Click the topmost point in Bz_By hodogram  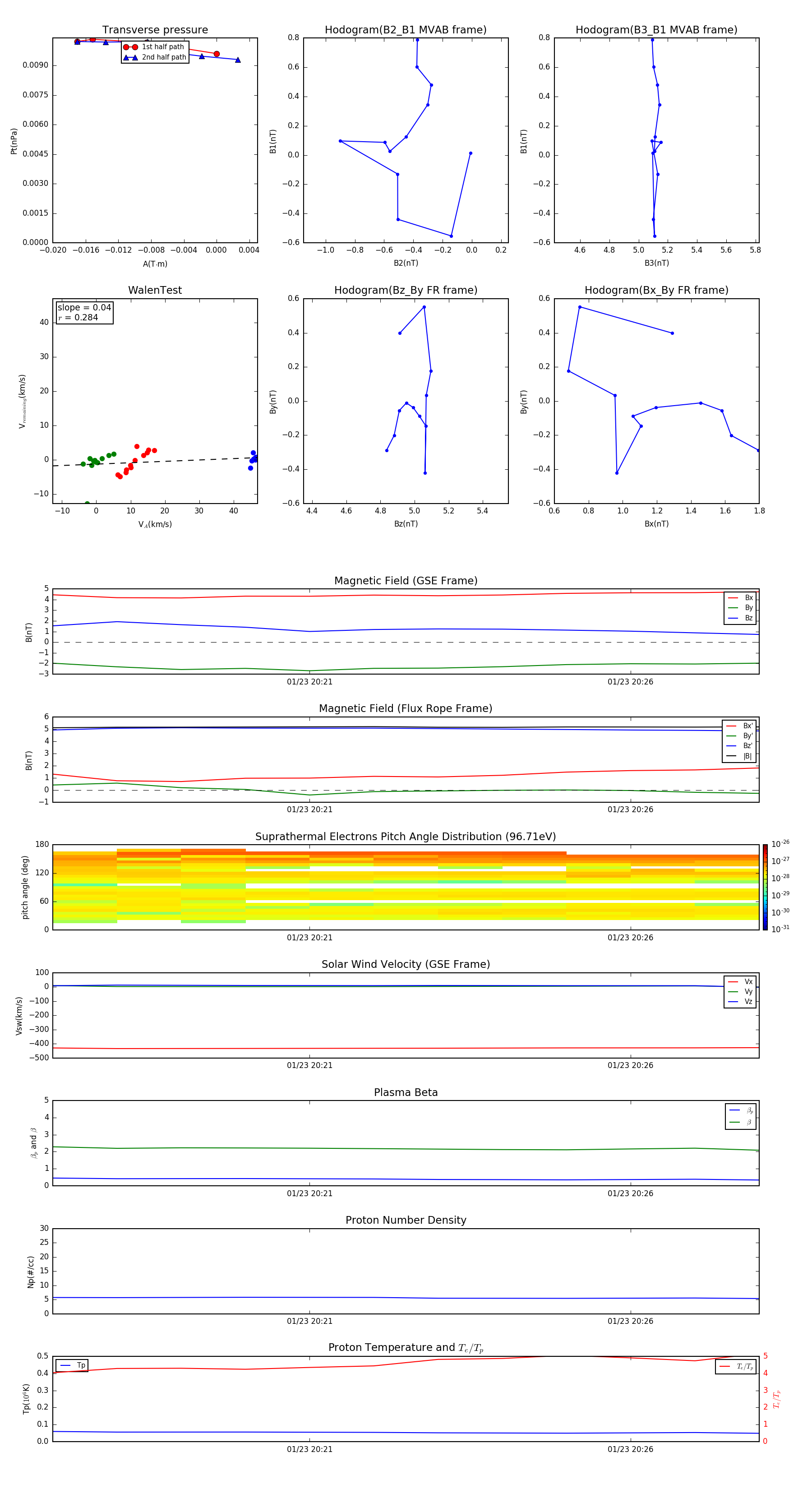click(x=424, y=307)
